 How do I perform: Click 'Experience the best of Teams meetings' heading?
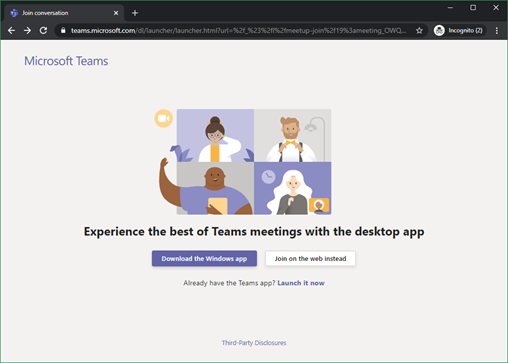click(x=254, y=232)
